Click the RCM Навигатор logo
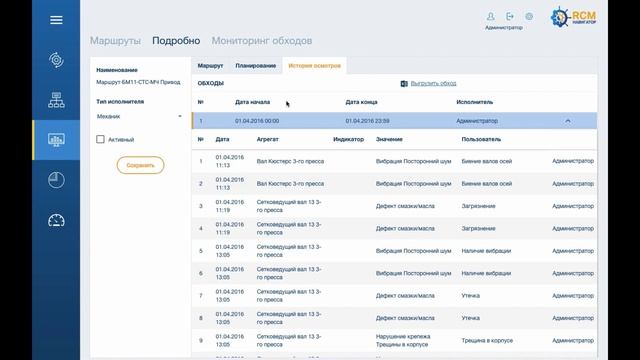This screenshot has height=360, width=640. click(573, 18)
